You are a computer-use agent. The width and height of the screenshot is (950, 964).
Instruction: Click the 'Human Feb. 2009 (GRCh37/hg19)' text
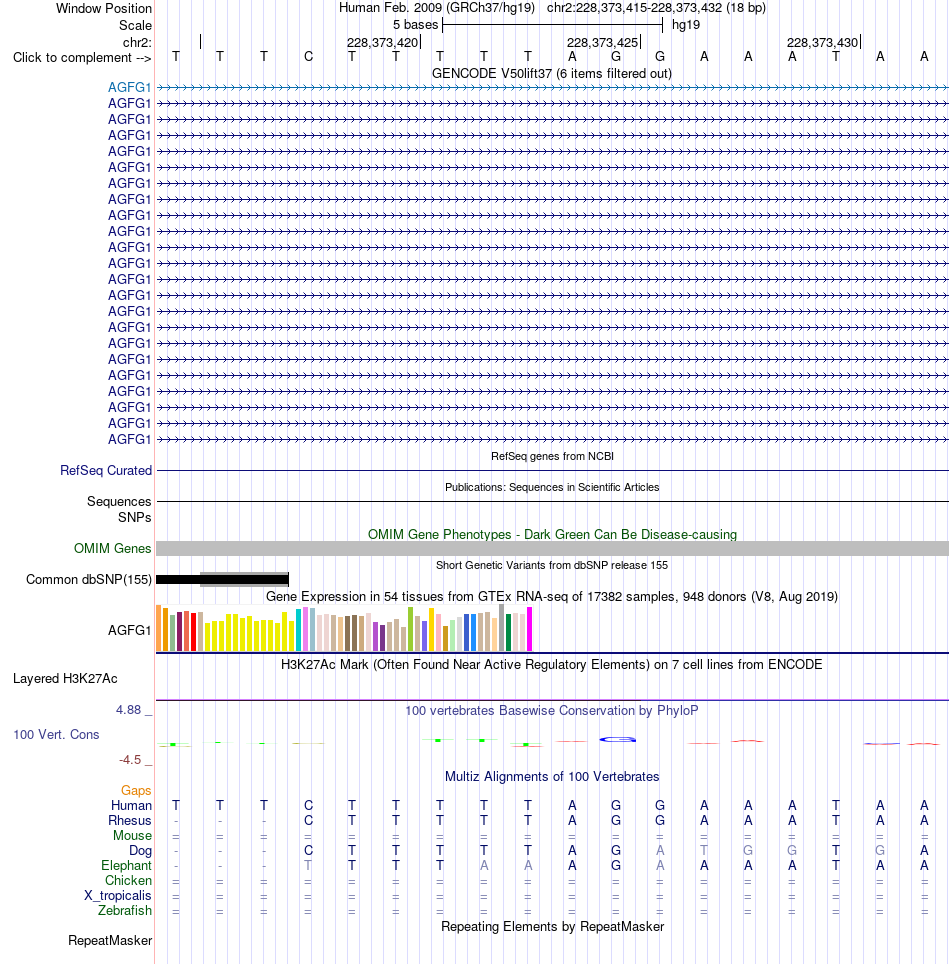point(437,8)
